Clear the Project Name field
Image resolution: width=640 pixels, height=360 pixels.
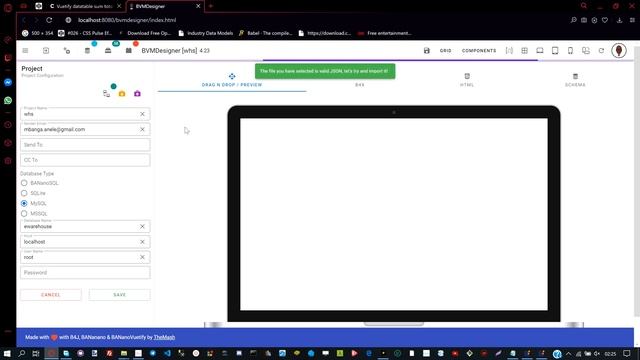142,114
